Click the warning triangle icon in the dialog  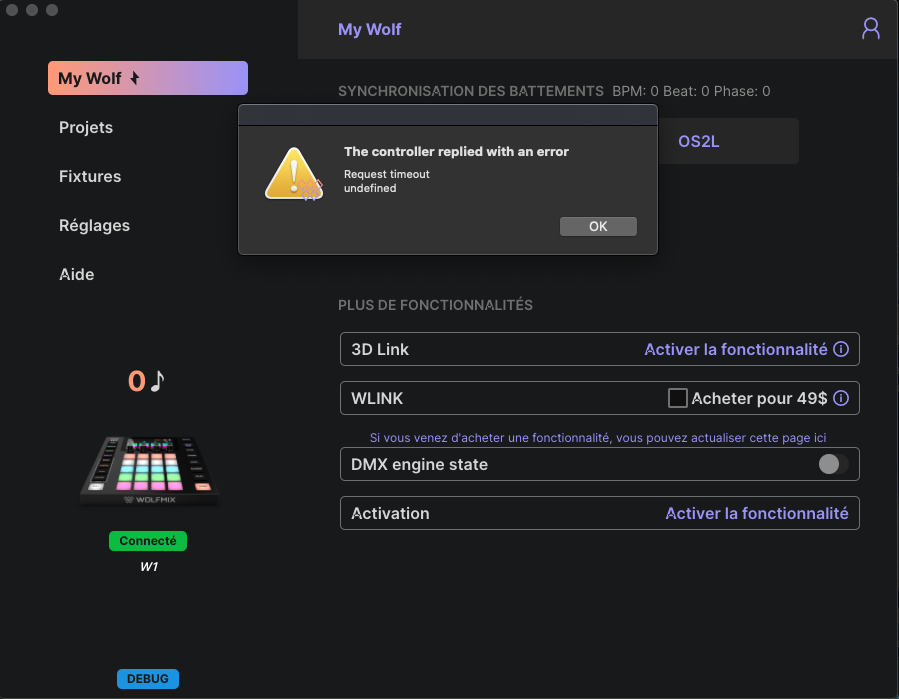(294, 174)
